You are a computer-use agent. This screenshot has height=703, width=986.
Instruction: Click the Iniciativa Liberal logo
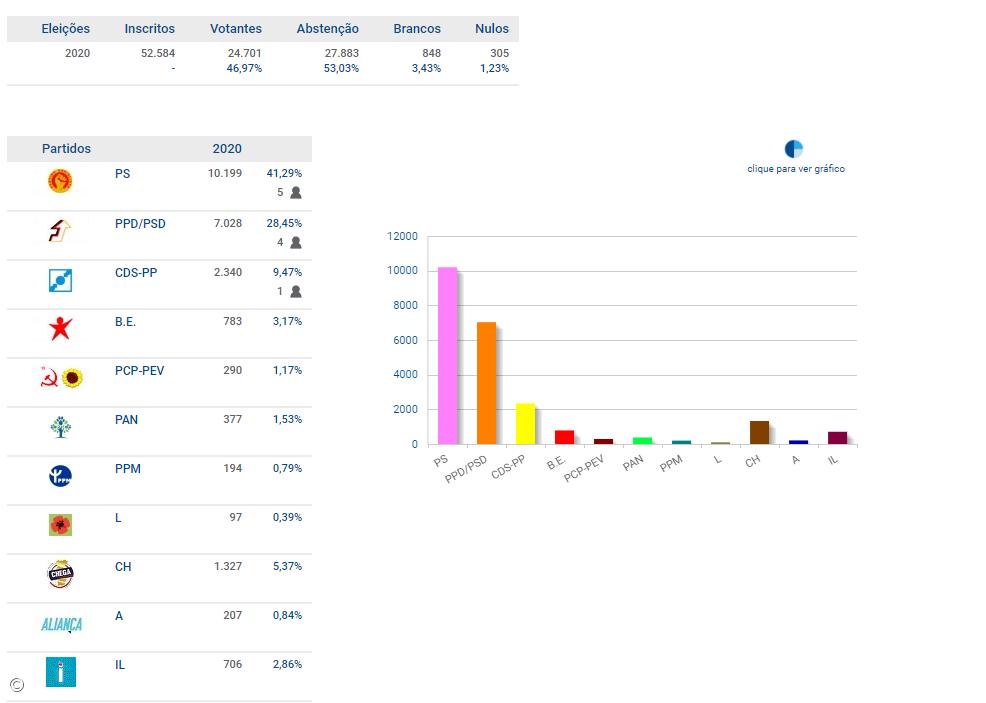tap(60, 672)
